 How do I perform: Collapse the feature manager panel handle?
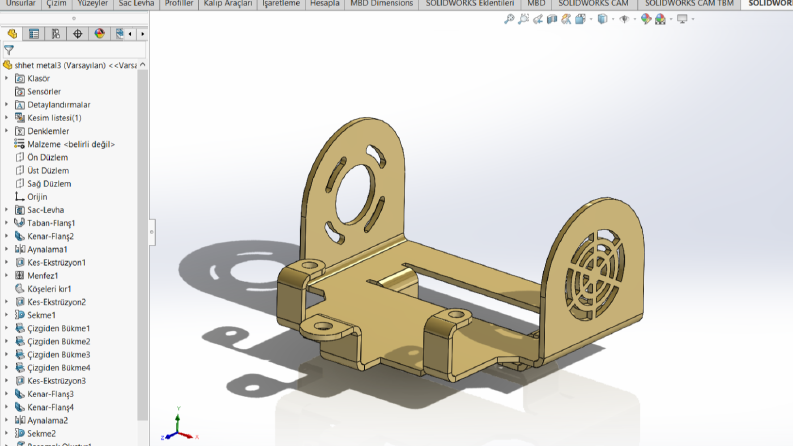tap(151, 232)
